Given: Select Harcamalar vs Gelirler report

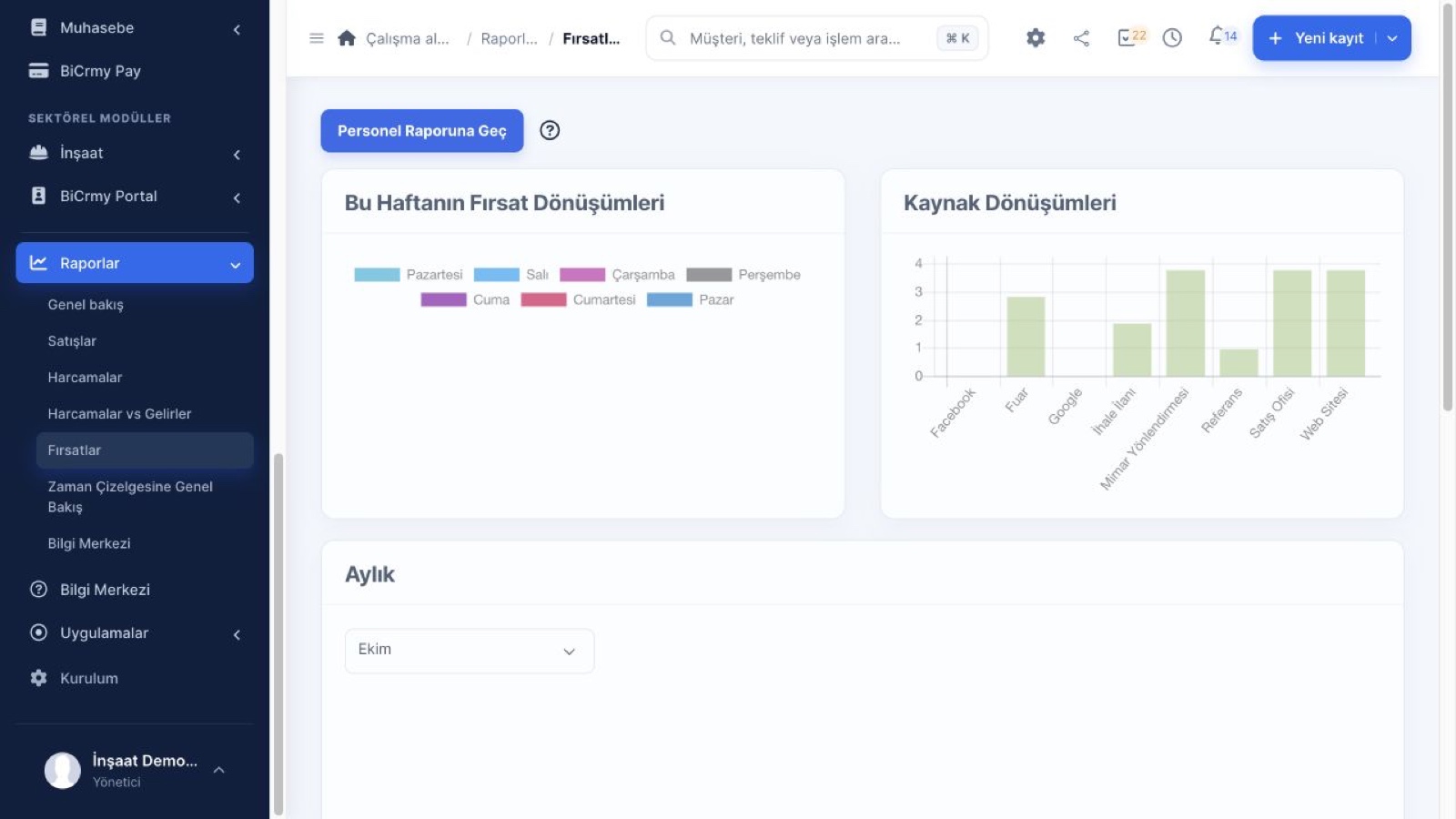Looking at the screenshot, I should coord(119,414).
